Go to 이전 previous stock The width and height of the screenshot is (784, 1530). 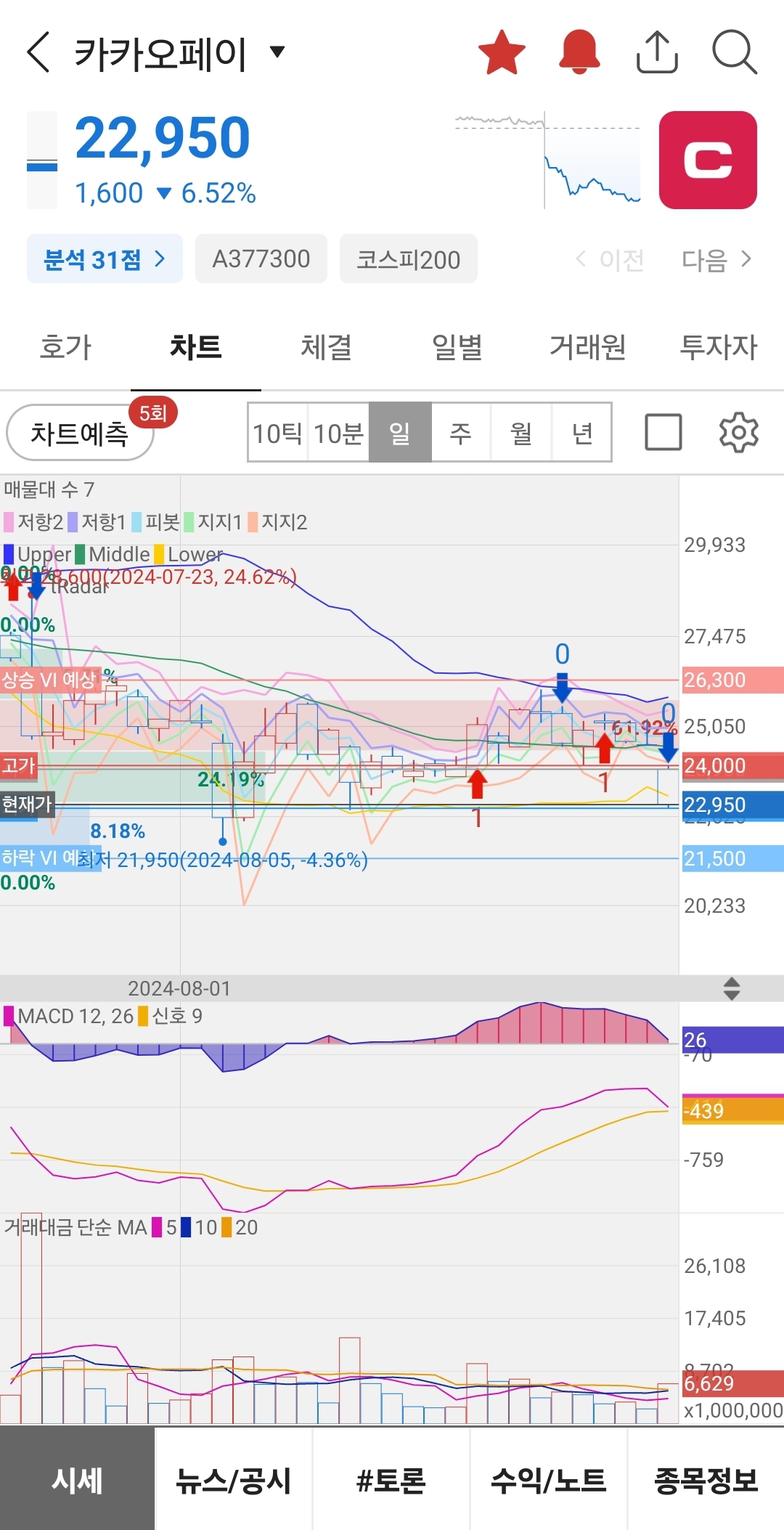(610, 259)
